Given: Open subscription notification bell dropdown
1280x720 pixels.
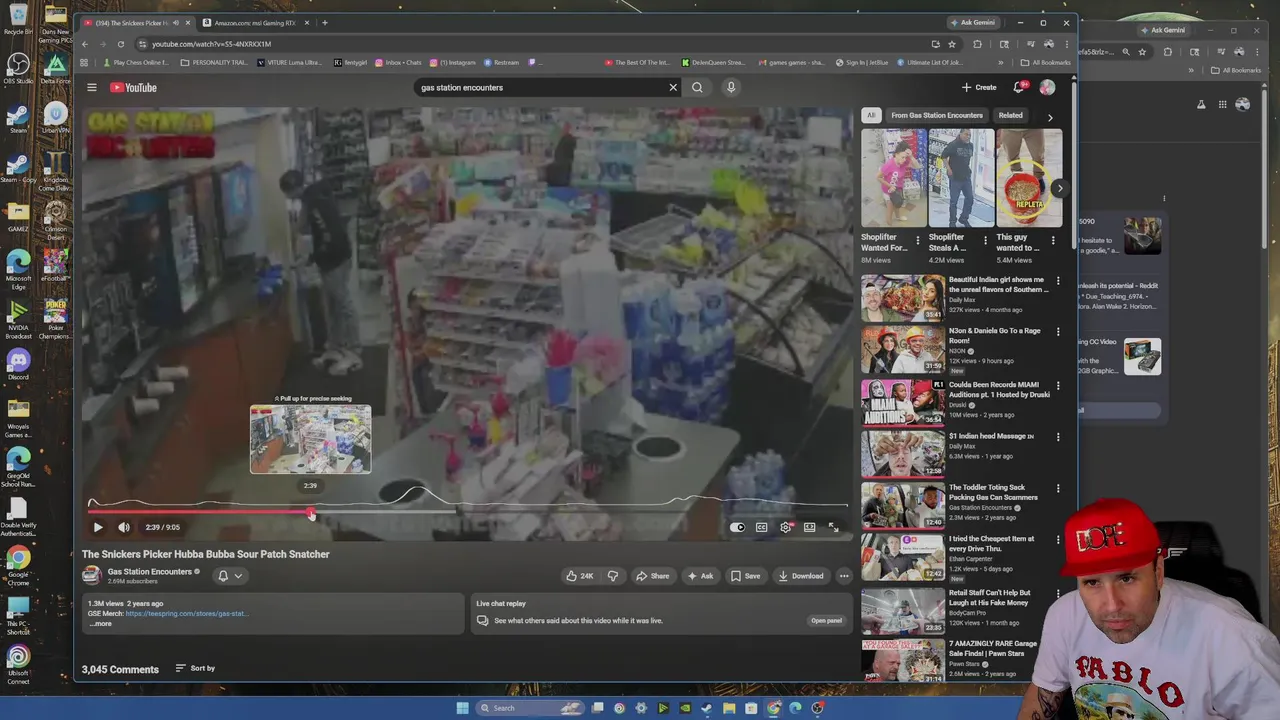Looking at the screenshot, I should [229, 576].
